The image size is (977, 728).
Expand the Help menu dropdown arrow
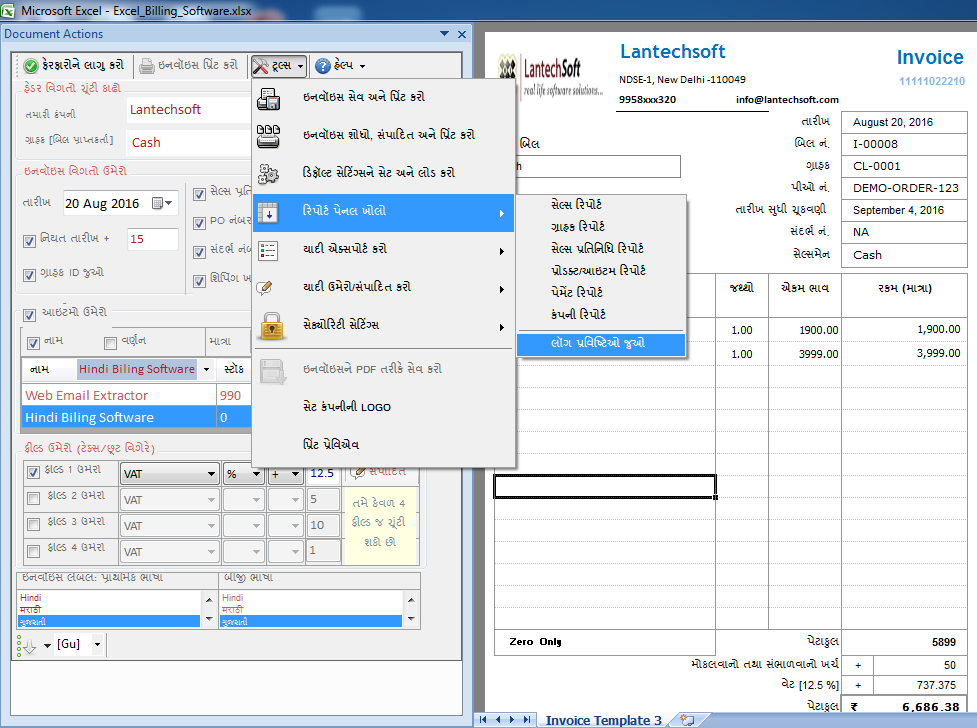pyautogui.click(x=363, y=66)
